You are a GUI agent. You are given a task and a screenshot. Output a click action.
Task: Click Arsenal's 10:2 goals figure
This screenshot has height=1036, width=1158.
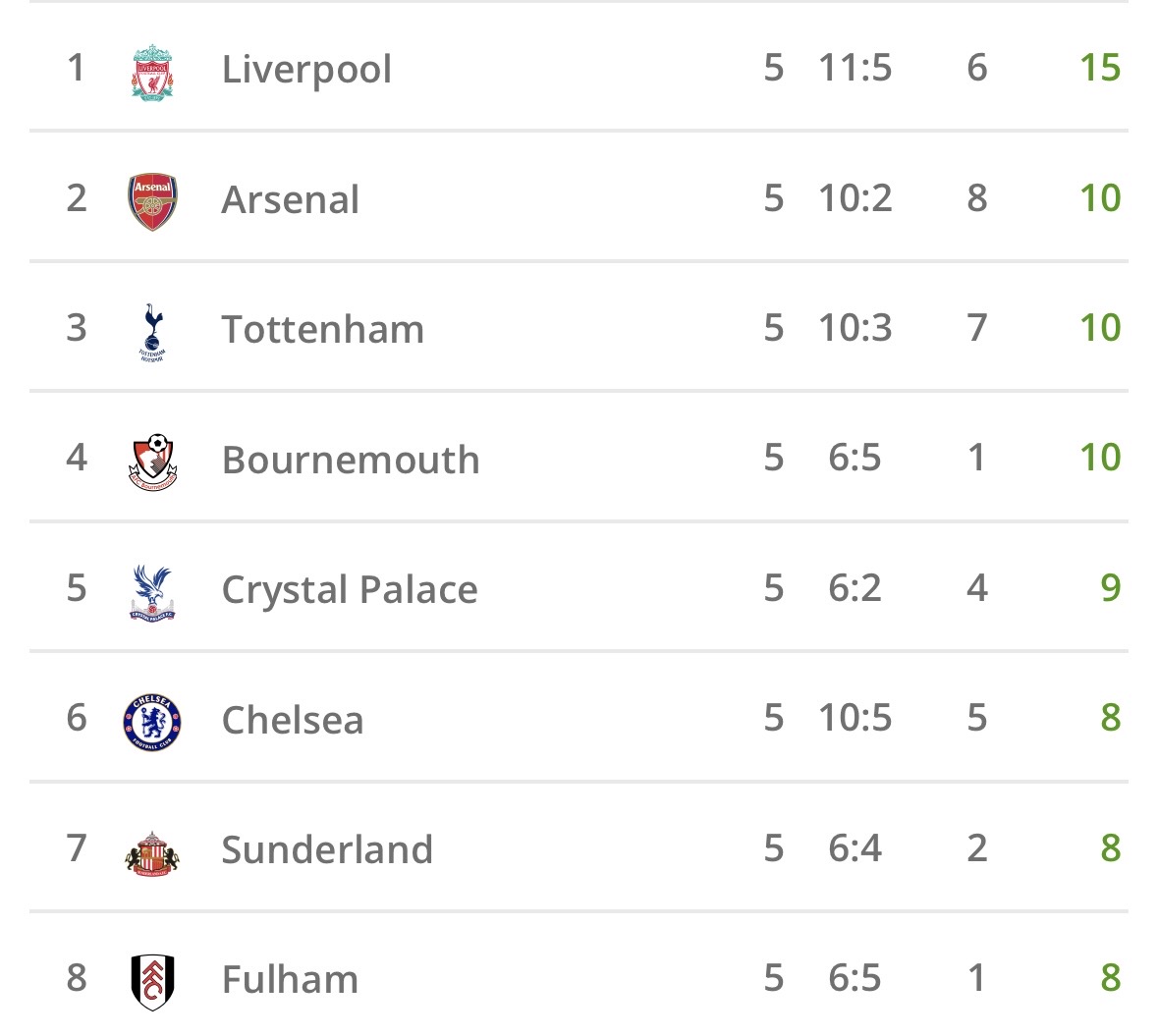click(855, 198)
